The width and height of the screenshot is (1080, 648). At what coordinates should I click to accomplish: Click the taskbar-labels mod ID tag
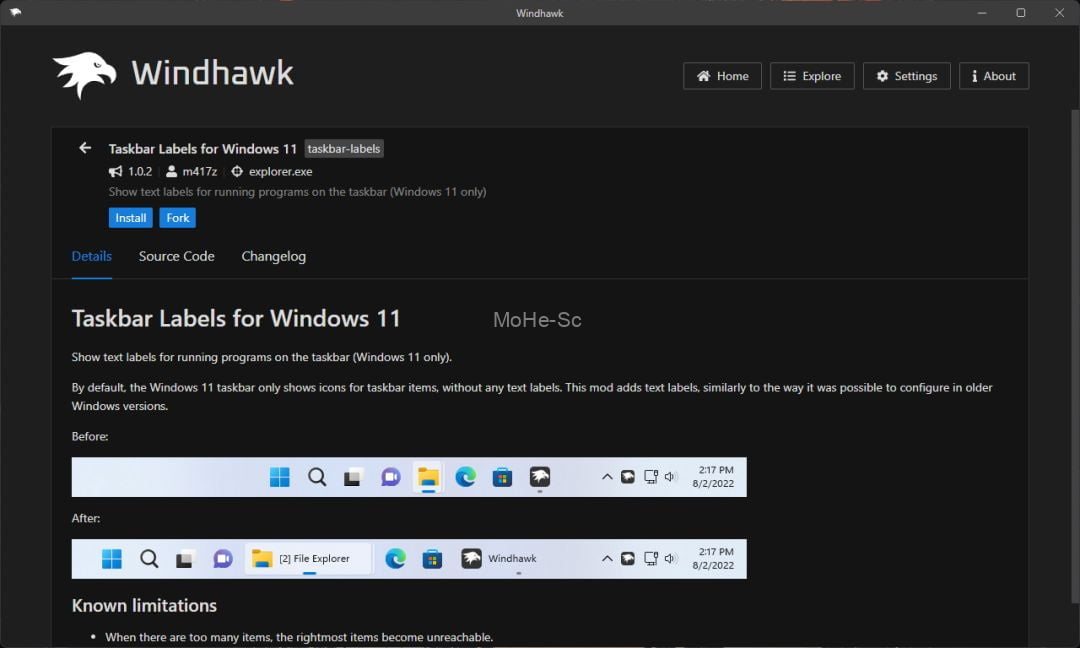pyautogui.click(x=344, y=149)
